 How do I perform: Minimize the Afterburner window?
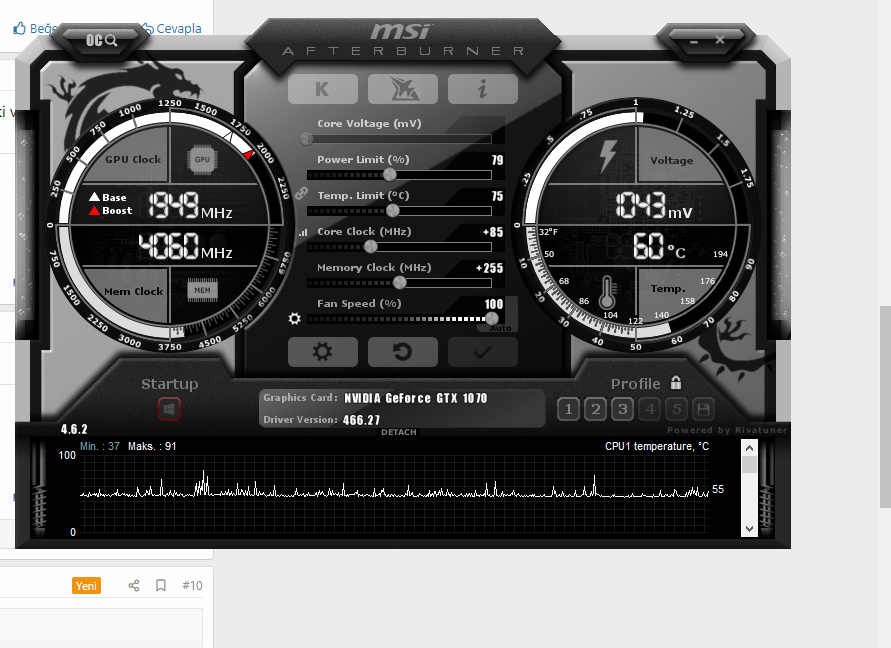point(693,41)
